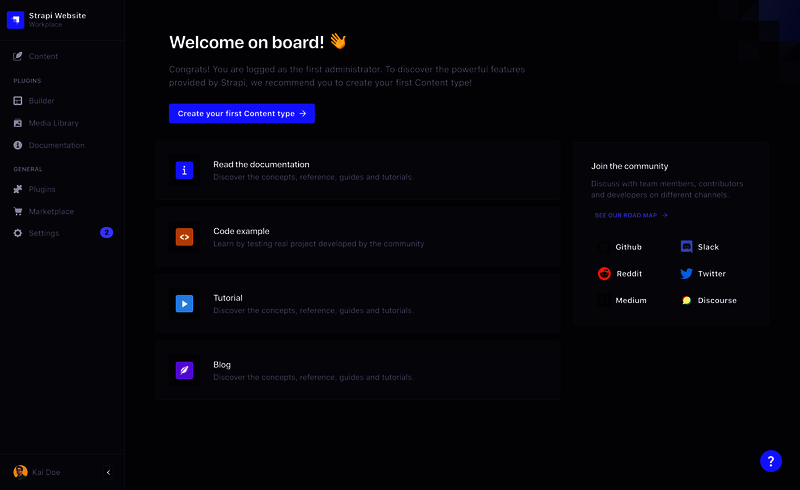Click the blue info icon on Read the documentation

click(x=185, y=170)
